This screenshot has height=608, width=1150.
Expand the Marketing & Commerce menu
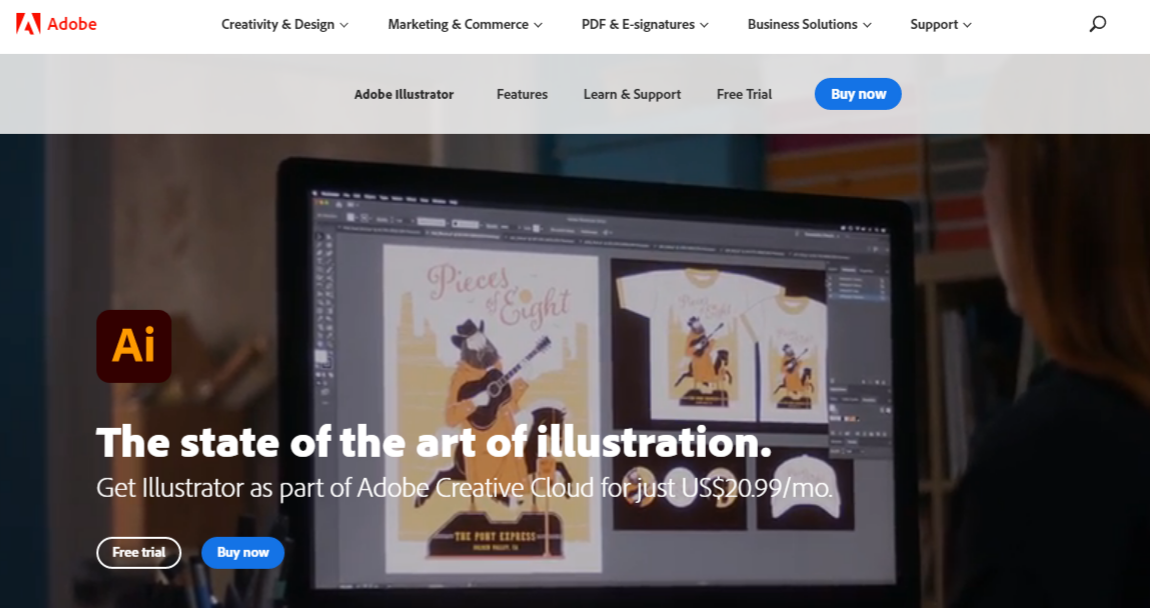click(464, 24)
